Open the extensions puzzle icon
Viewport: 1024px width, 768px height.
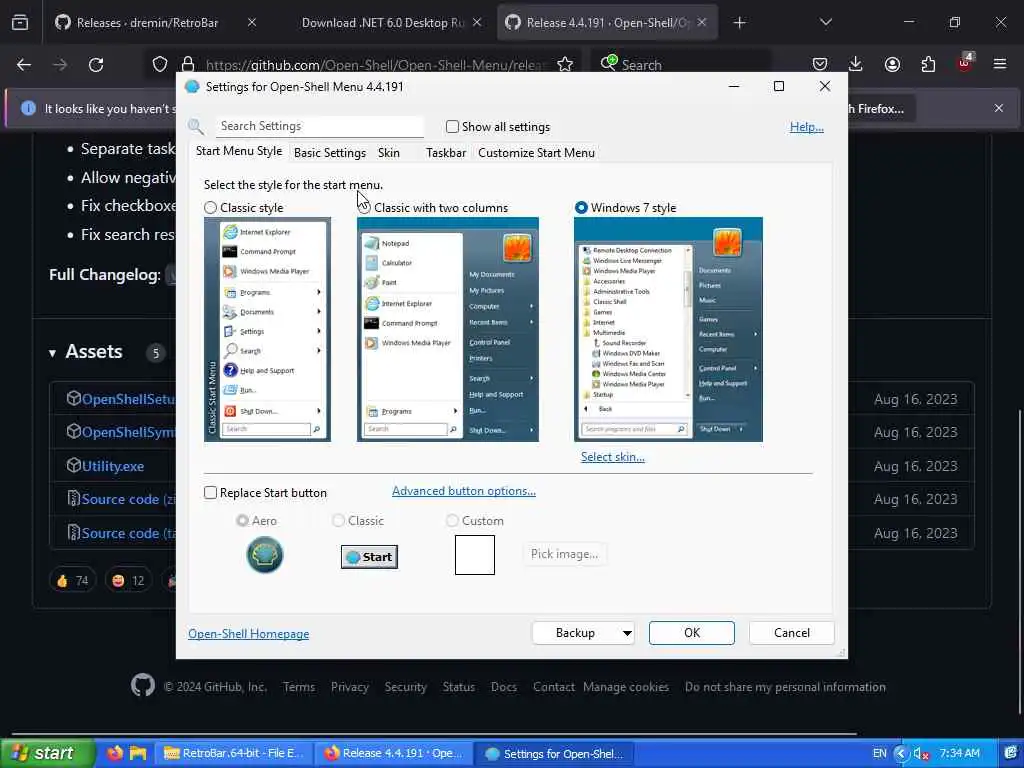[x=928, y=64]
